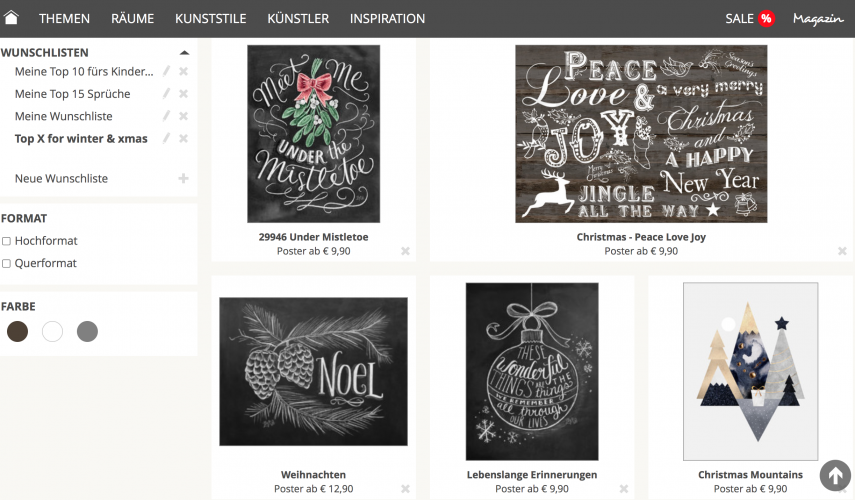Image resolution: width=855 pixels, height=500 pixels.
Task: Open the Themen menu
Action: pos(64,19)
